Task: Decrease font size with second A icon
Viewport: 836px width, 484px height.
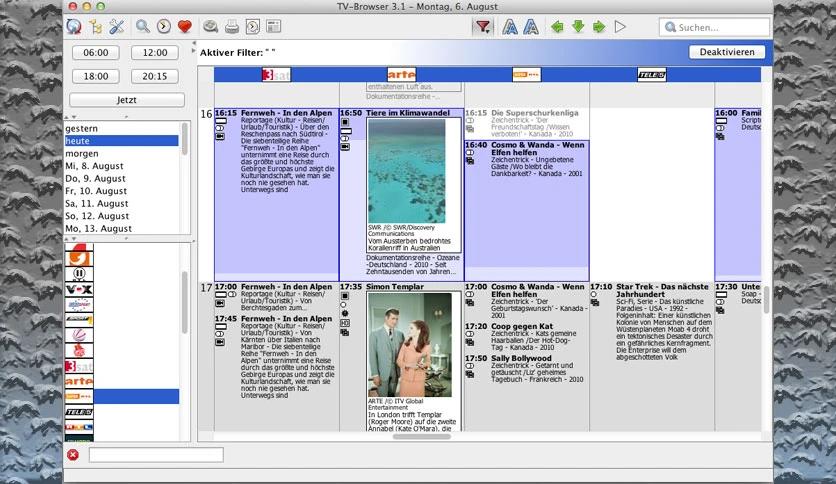Action: coord(530,27)
